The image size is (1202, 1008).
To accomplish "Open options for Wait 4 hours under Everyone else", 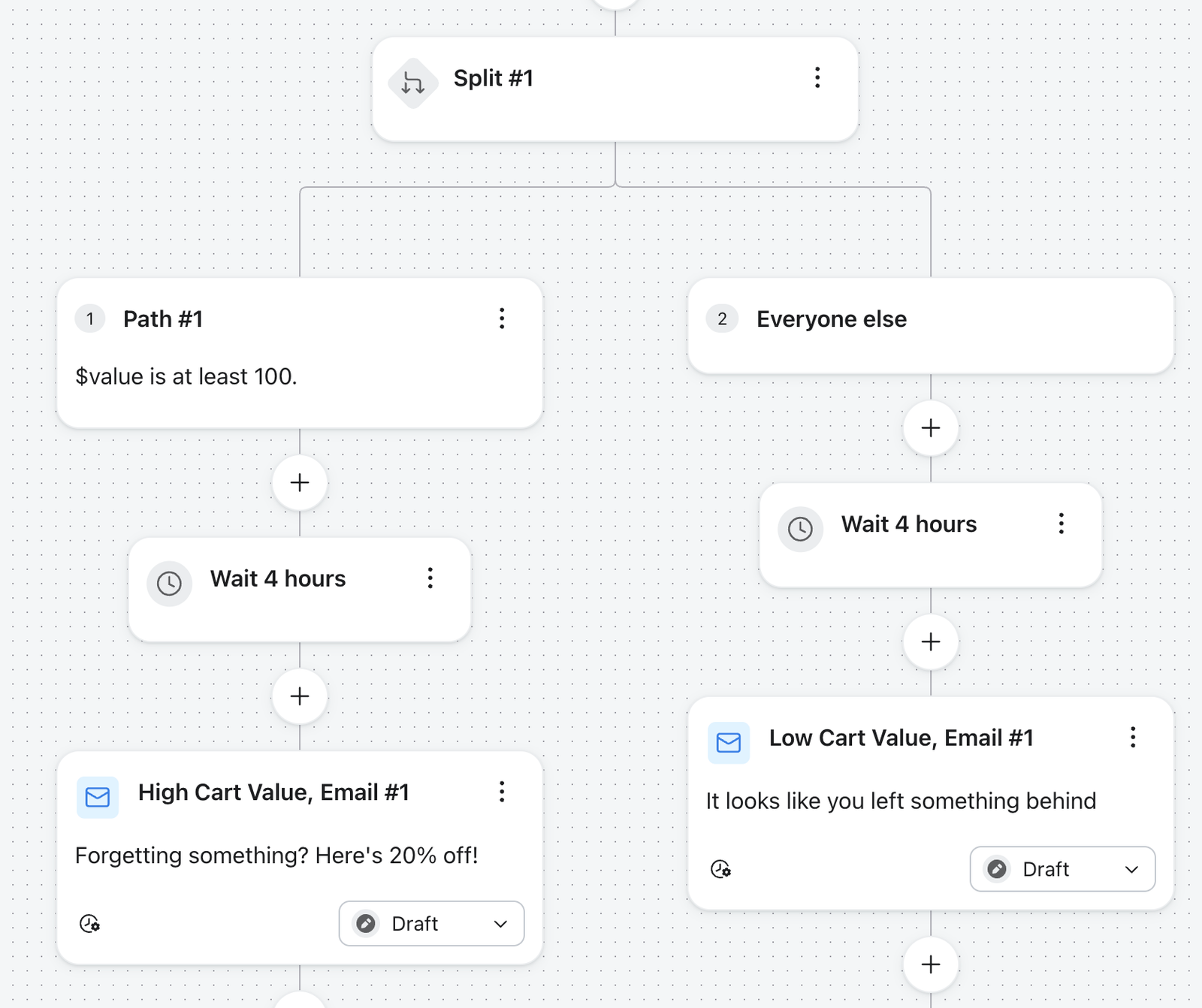I will [x=1062, y=524].
